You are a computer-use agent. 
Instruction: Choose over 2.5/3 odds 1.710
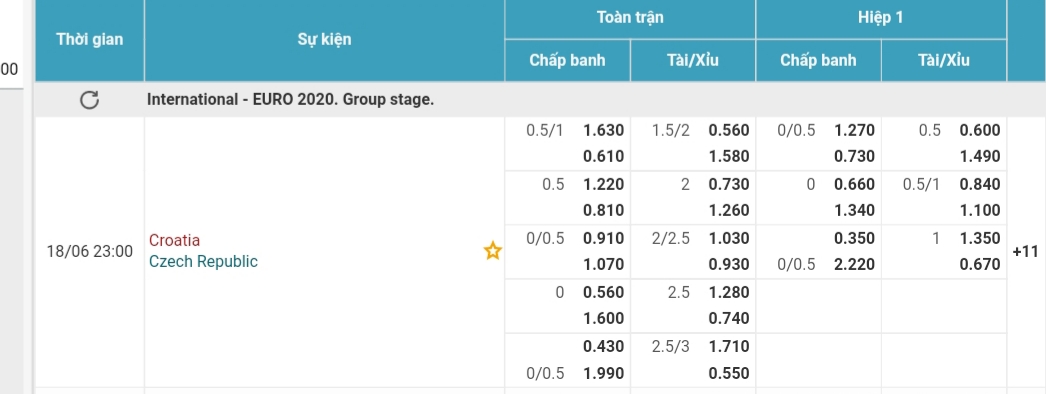click(x=728, y=347)
